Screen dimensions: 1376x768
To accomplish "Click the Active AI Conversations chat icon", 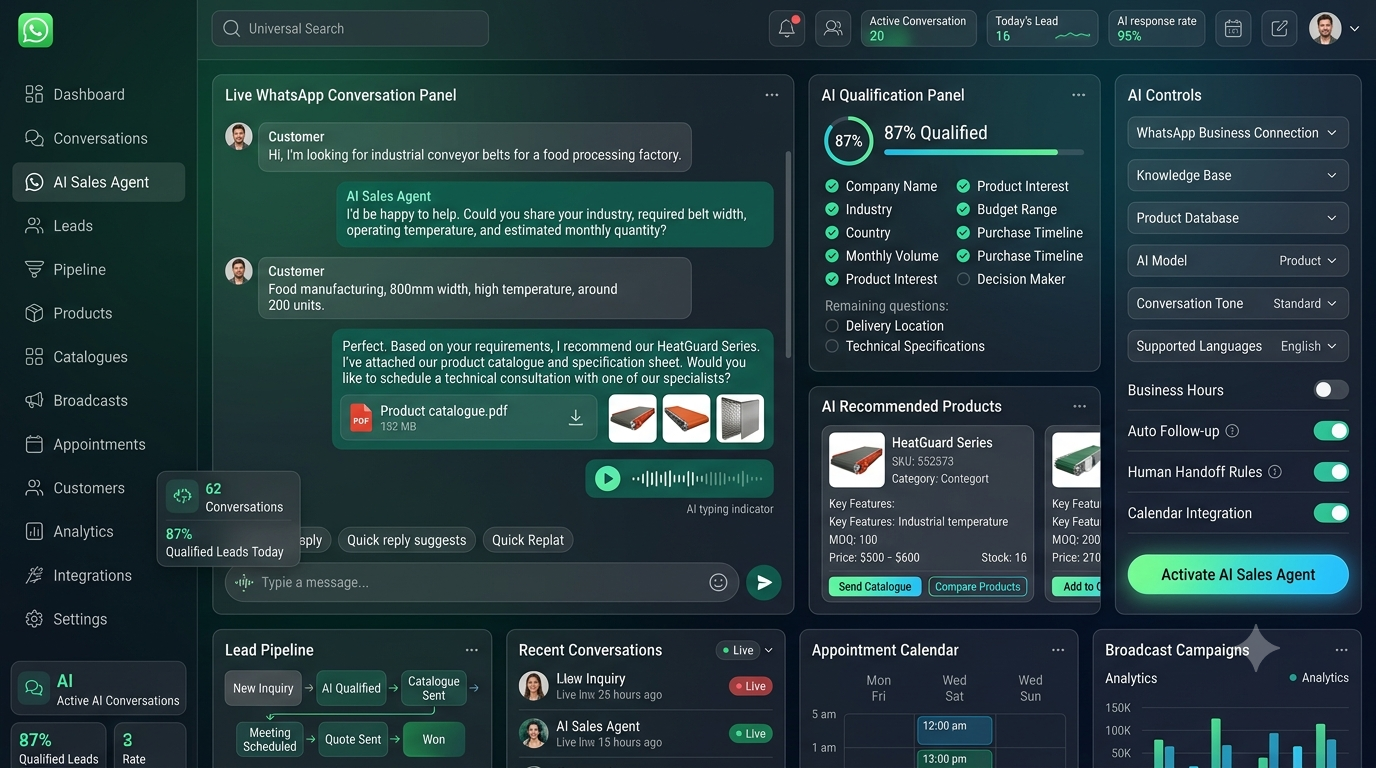I will (x=35, y=688).
